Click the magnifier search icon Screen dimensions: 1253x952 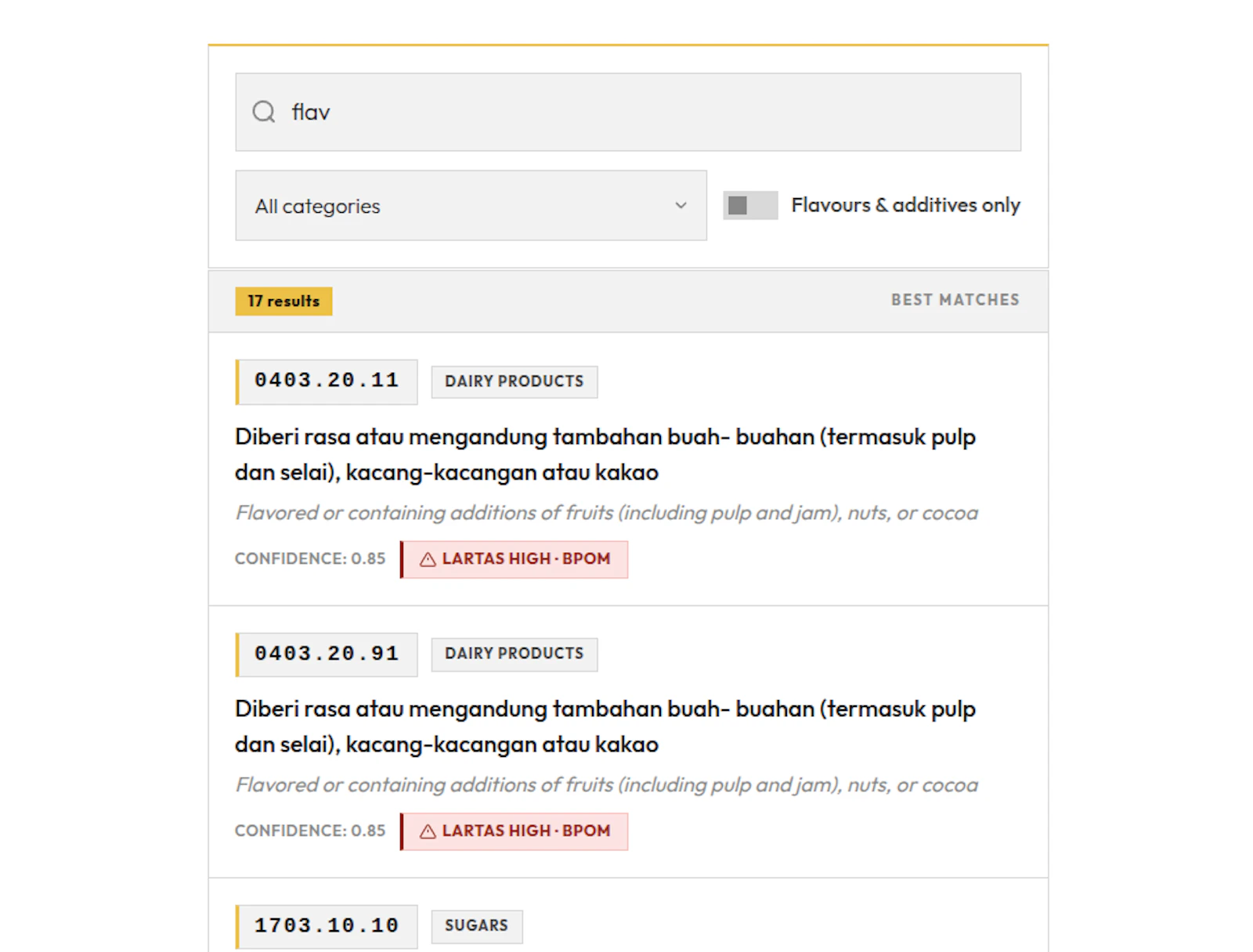coord(264,112)
